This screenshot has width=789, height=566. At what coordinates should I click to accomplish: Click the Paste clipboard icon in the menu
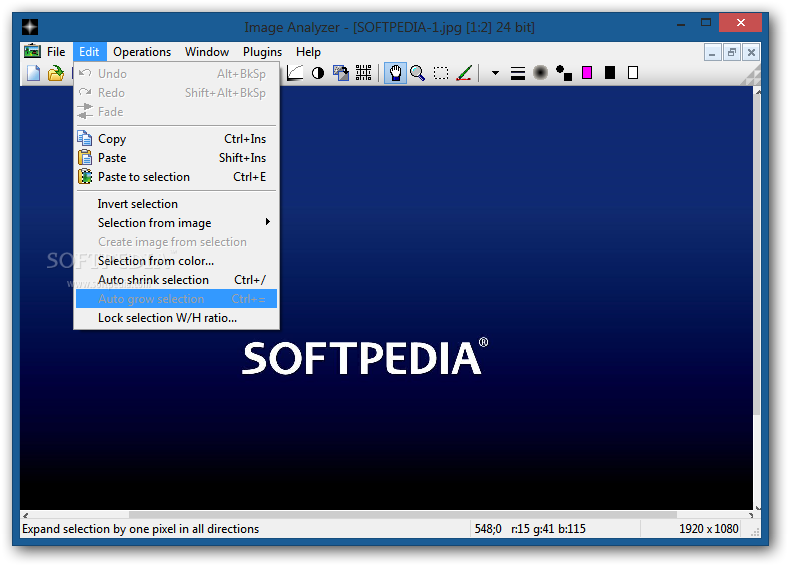[85, 157]
